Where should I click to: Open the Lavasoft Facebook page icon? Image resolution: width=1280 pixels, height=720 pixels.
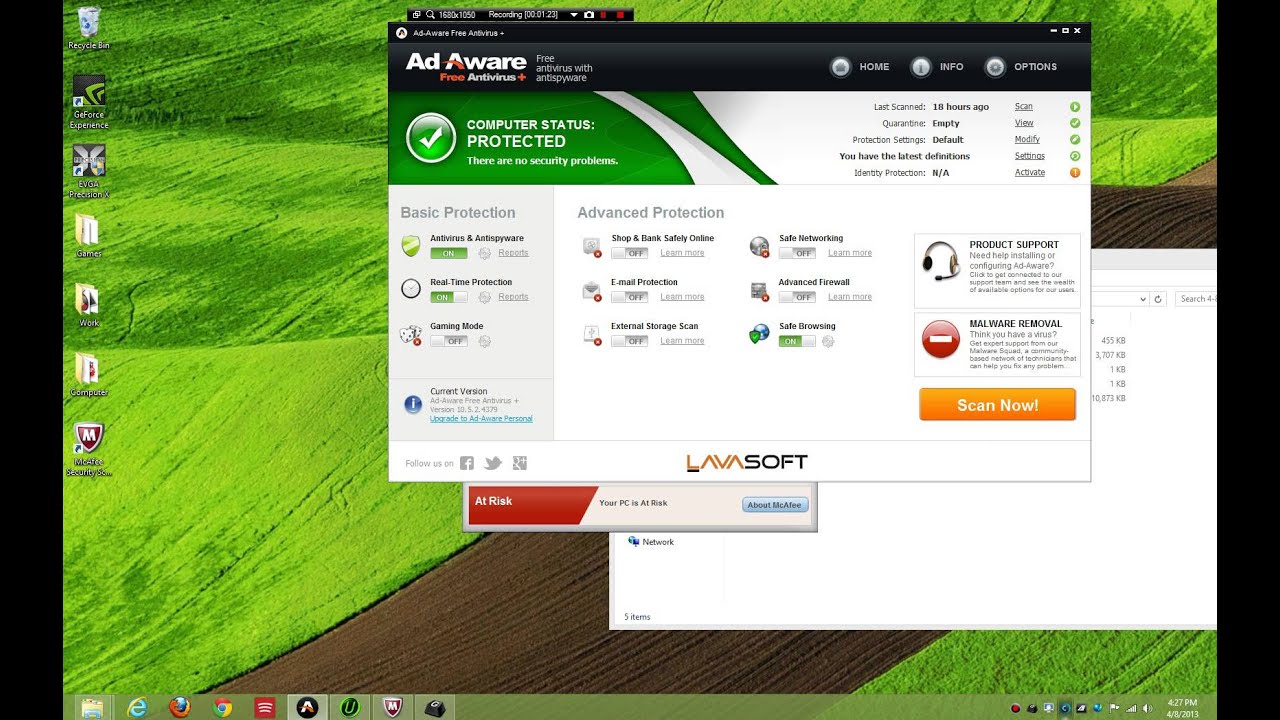click(x=467, y=463)
